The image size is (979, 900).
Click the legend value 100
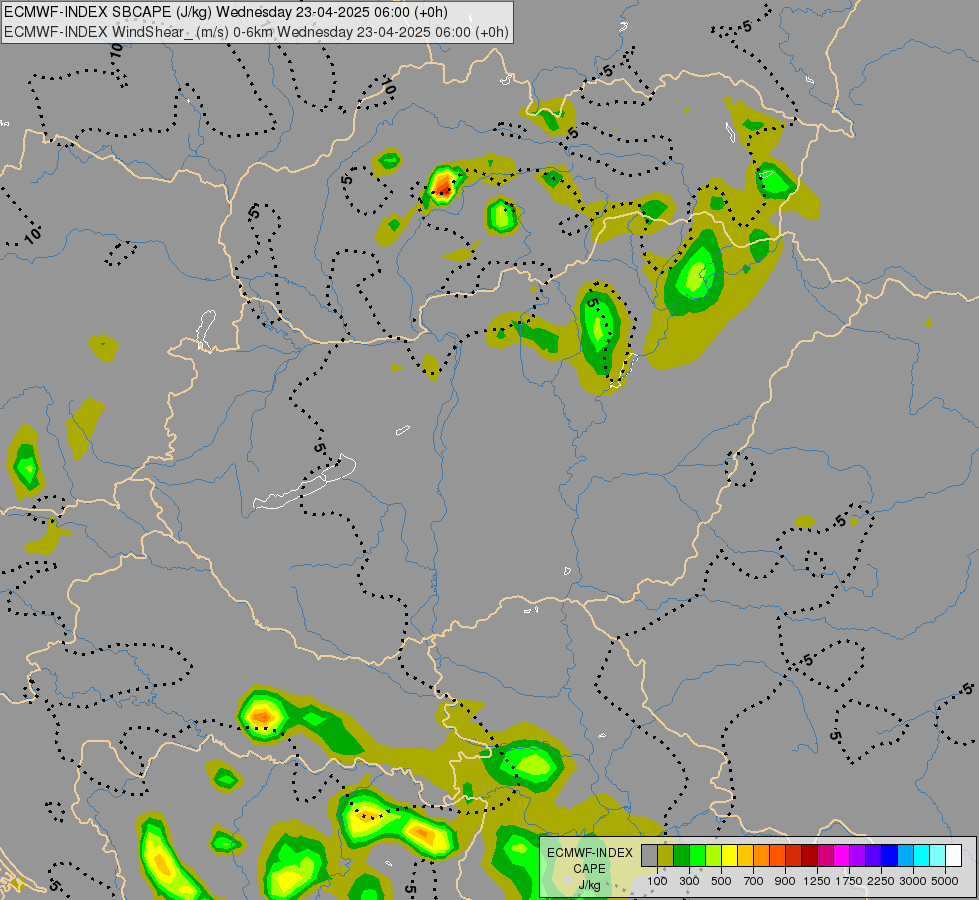[x=657, y=881]
